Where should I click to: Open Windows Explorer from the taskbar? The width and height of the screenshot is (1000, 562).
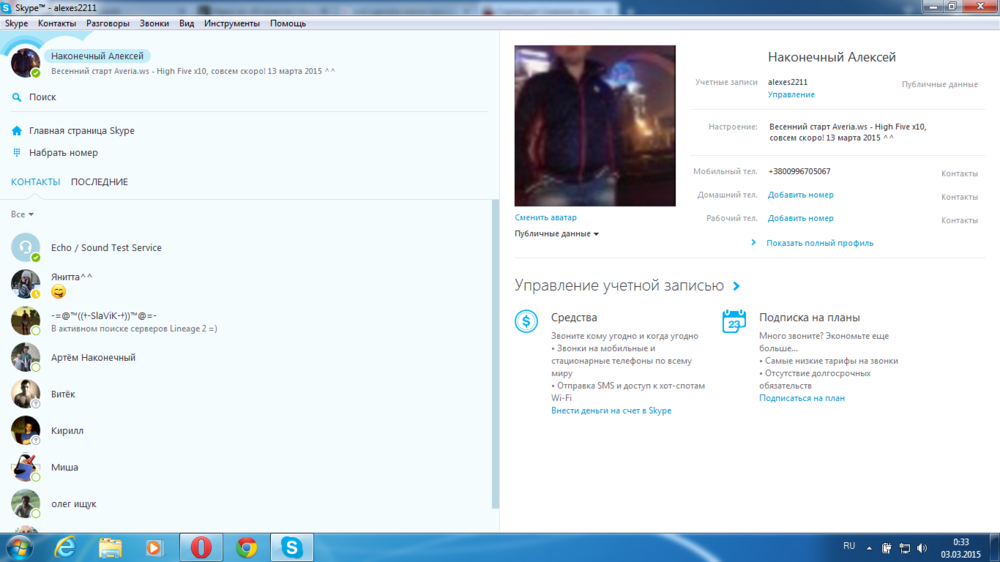pos(110,547)
